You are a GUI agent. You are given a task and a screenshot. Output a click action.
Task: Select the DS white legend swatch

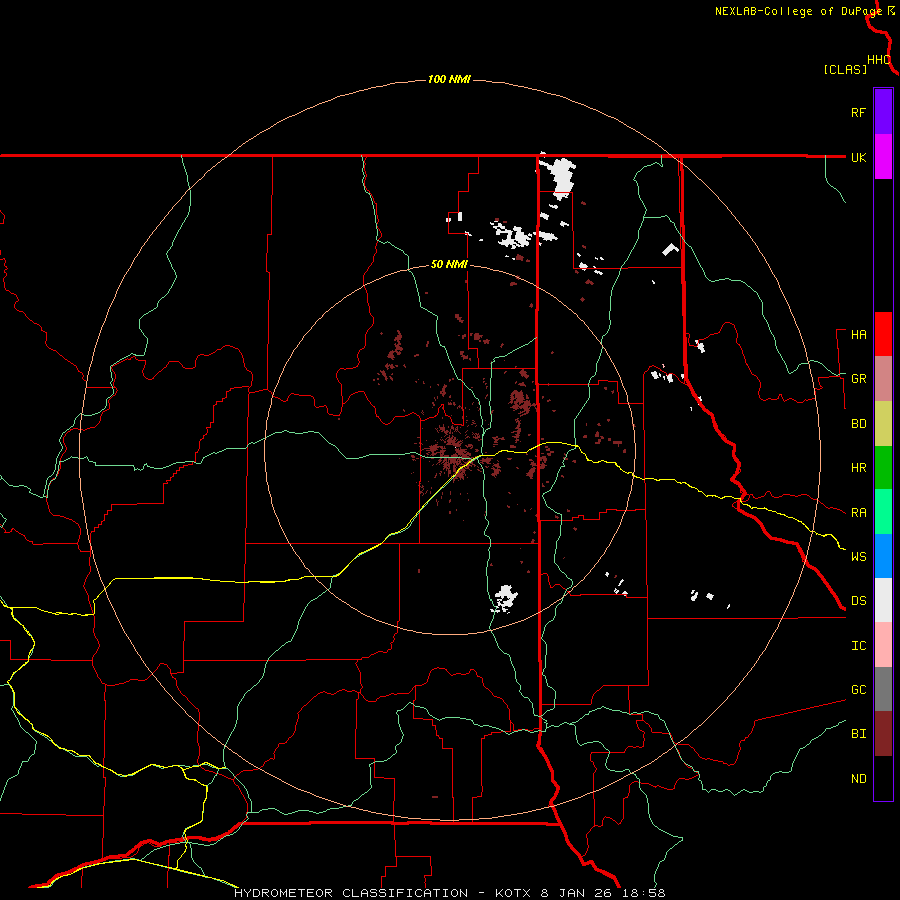point(883,600)
